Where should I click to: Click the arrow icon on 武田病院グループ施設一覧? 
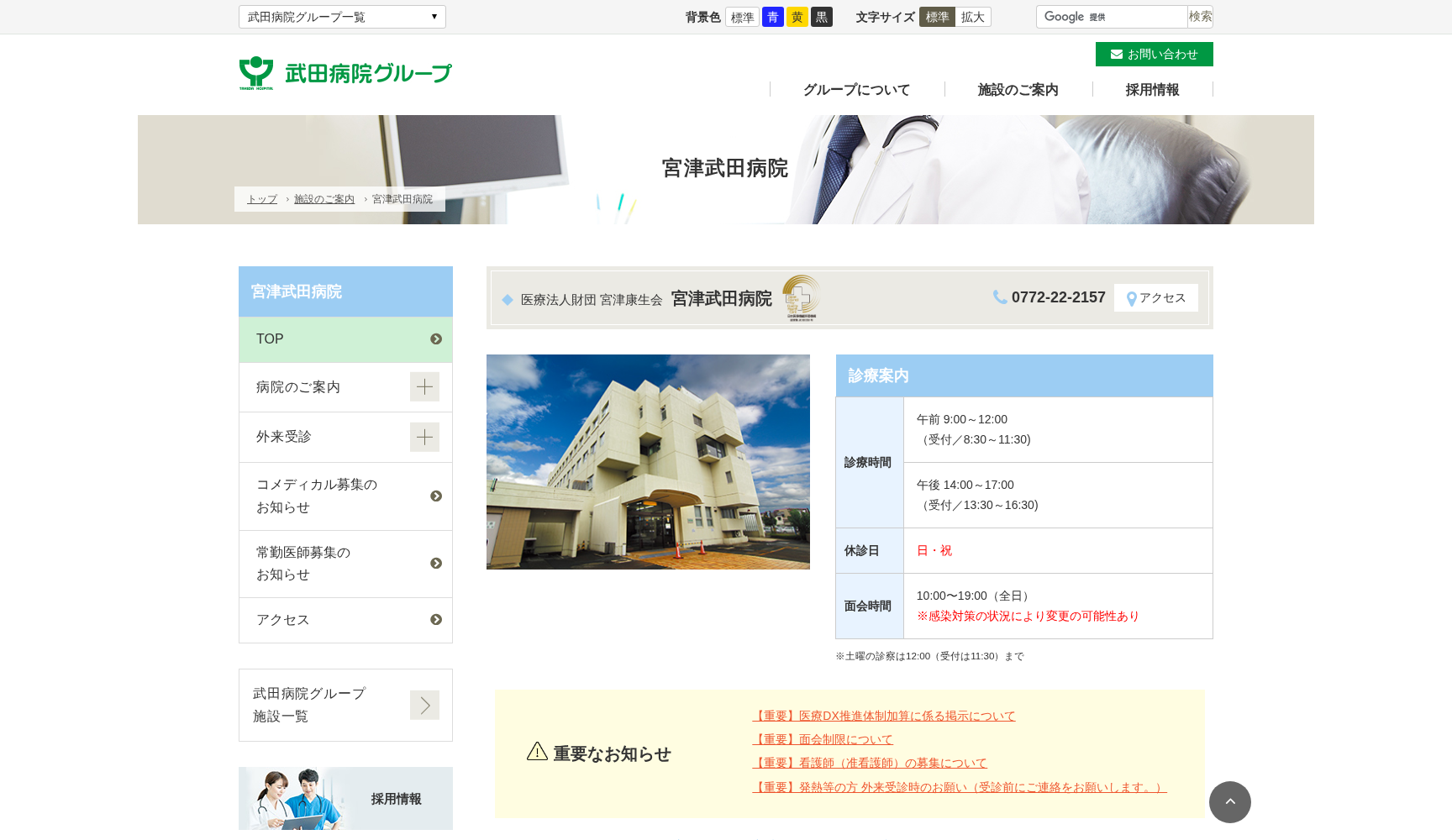(425, 705)
